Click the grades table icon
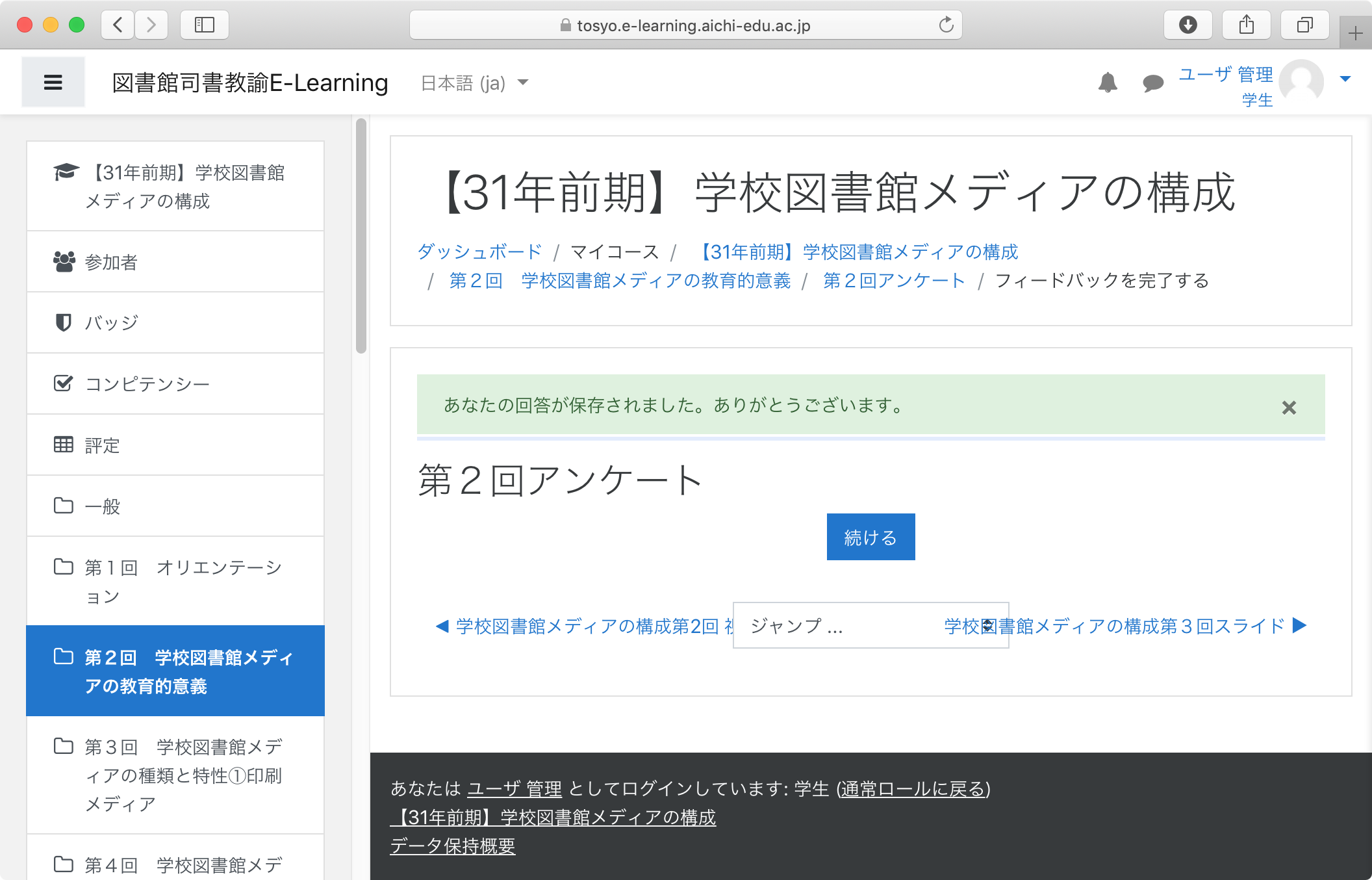 click(x=63, y=445)
